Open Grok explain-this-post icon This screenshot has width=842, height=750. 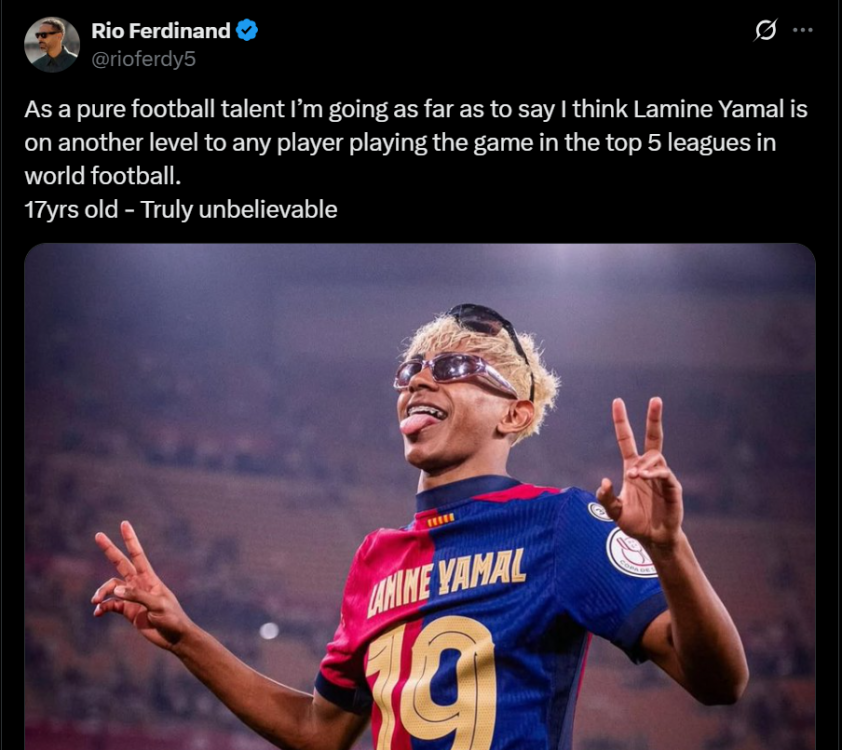pos(765,30)
